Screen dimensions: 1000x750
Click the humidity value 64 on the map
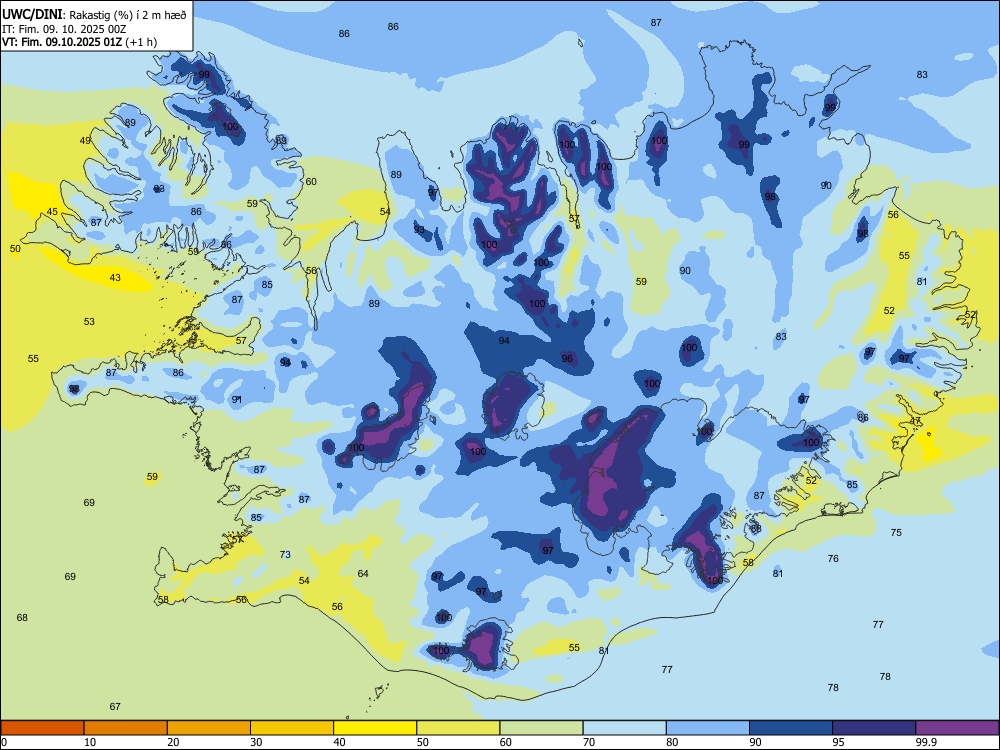[363, 573]
